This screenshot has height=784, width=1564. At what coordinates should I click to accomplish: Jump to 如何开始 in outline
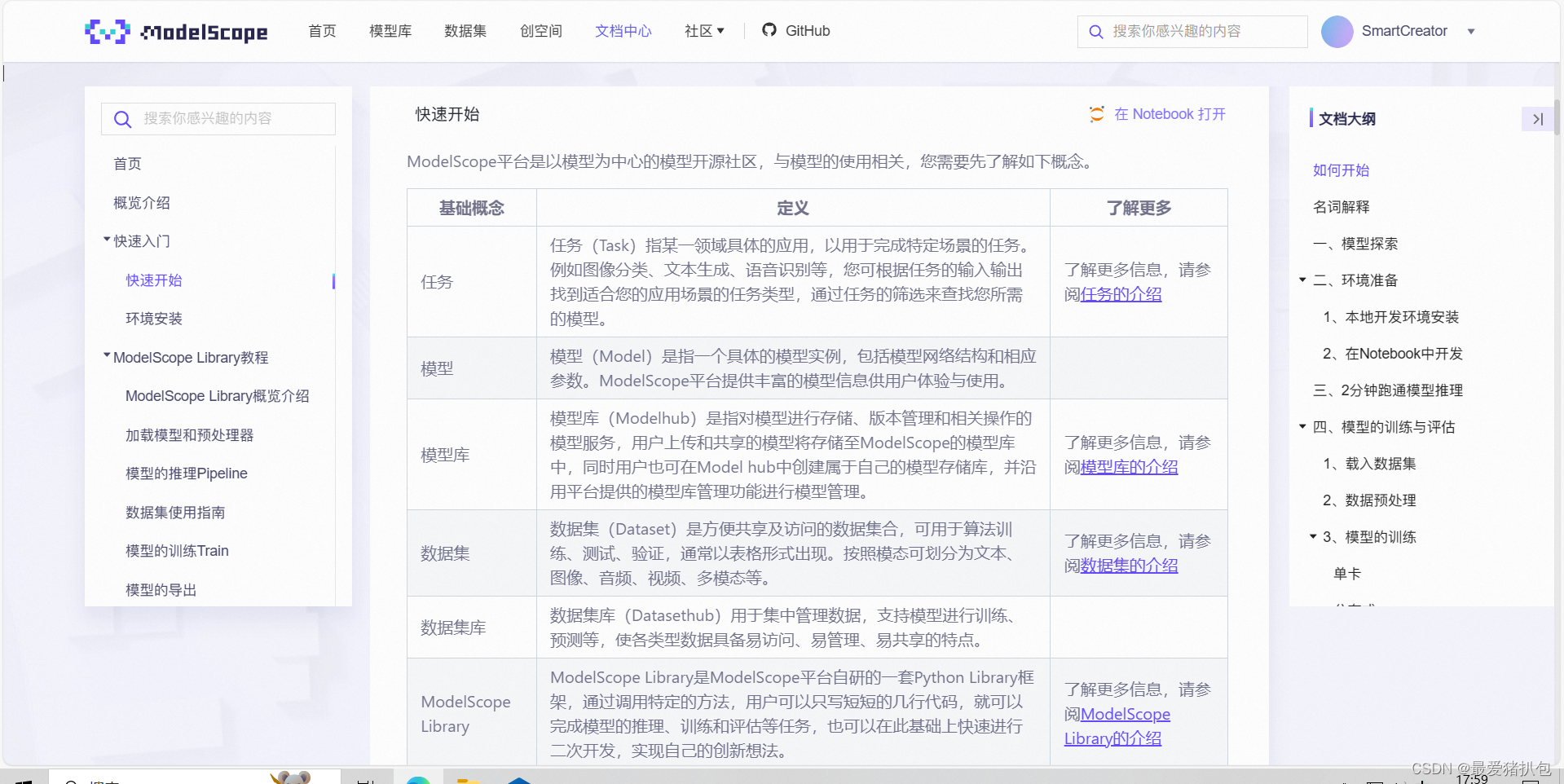(x=1342, y=170)
